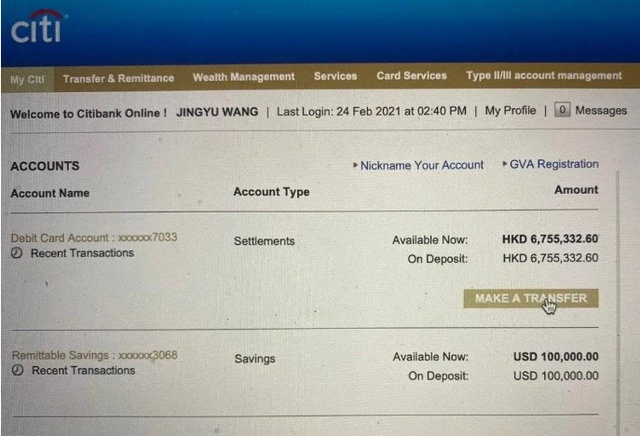Click the Account Name column header
The height and width of the screenshot is (436, 640).
50,193
